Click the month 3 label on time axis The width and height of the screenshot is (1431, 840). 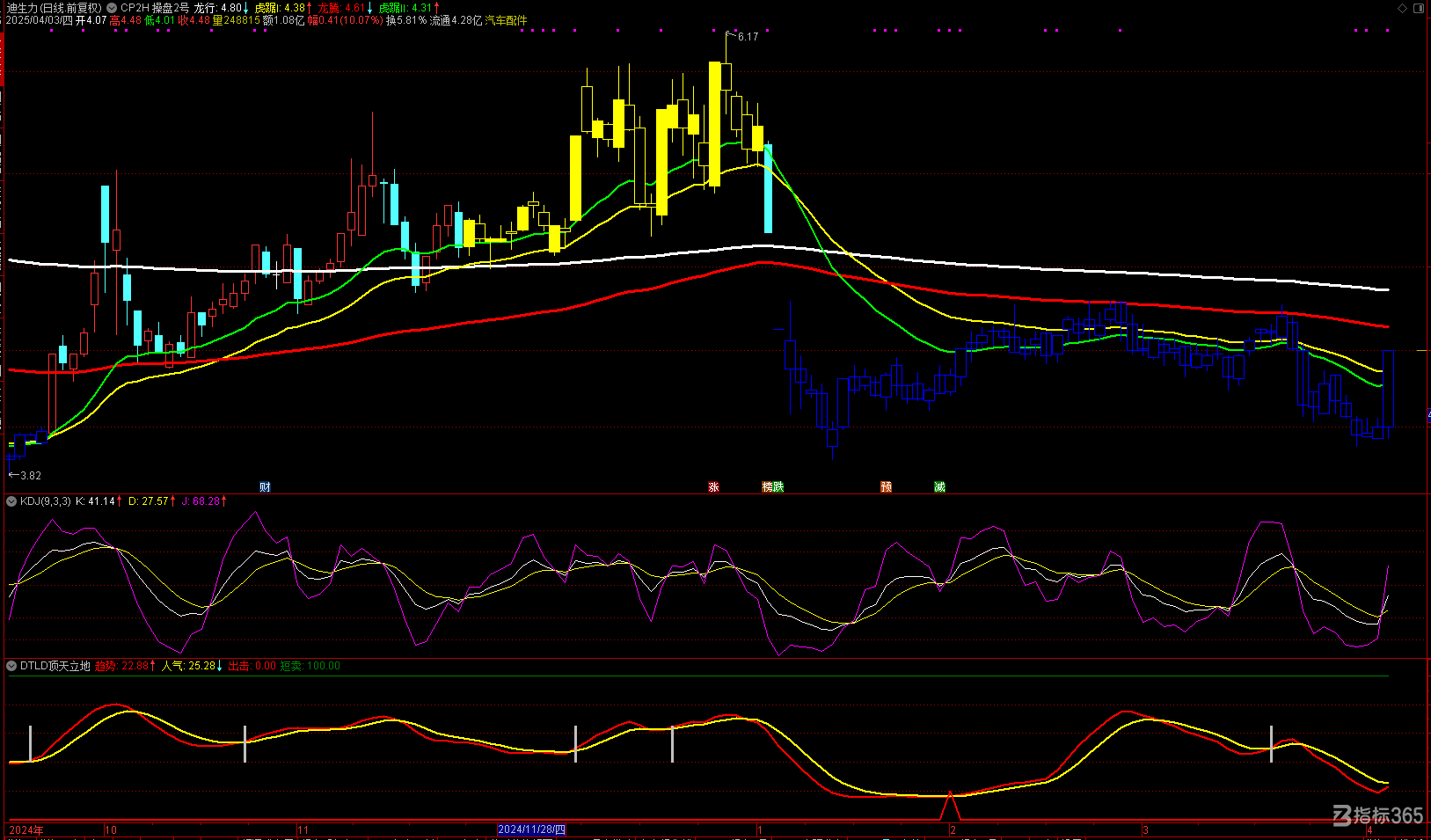(x=1145, y=829)
